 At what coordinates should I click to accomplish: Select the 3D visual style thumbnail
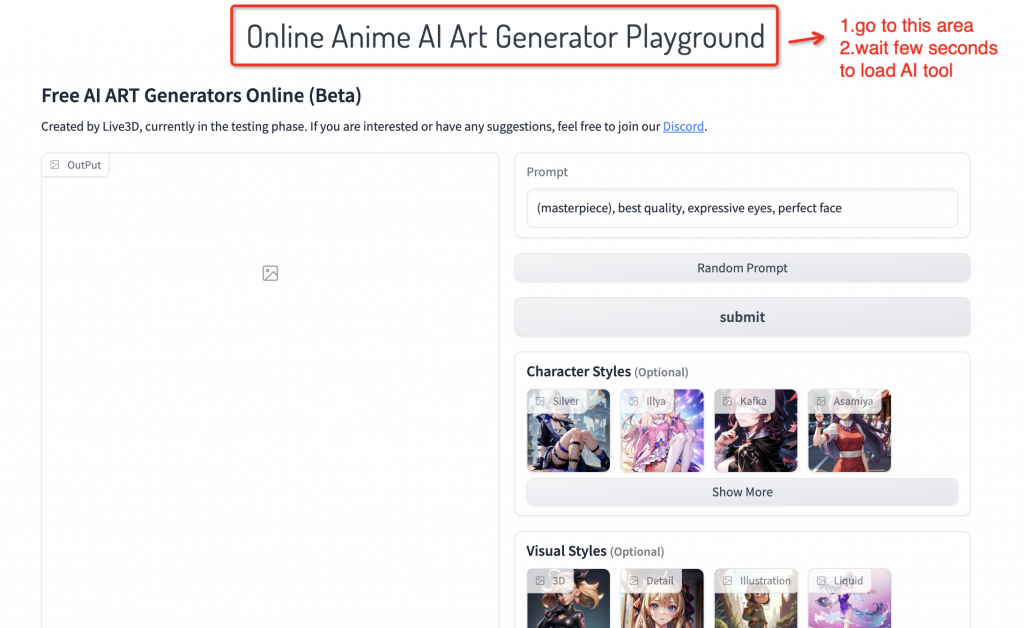click(x=568, y=598)
